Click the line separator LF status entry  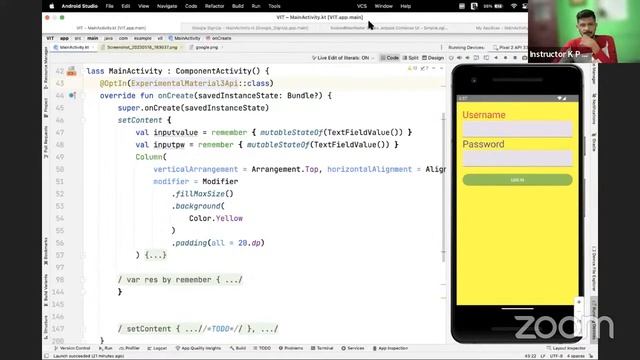(543, 356)
